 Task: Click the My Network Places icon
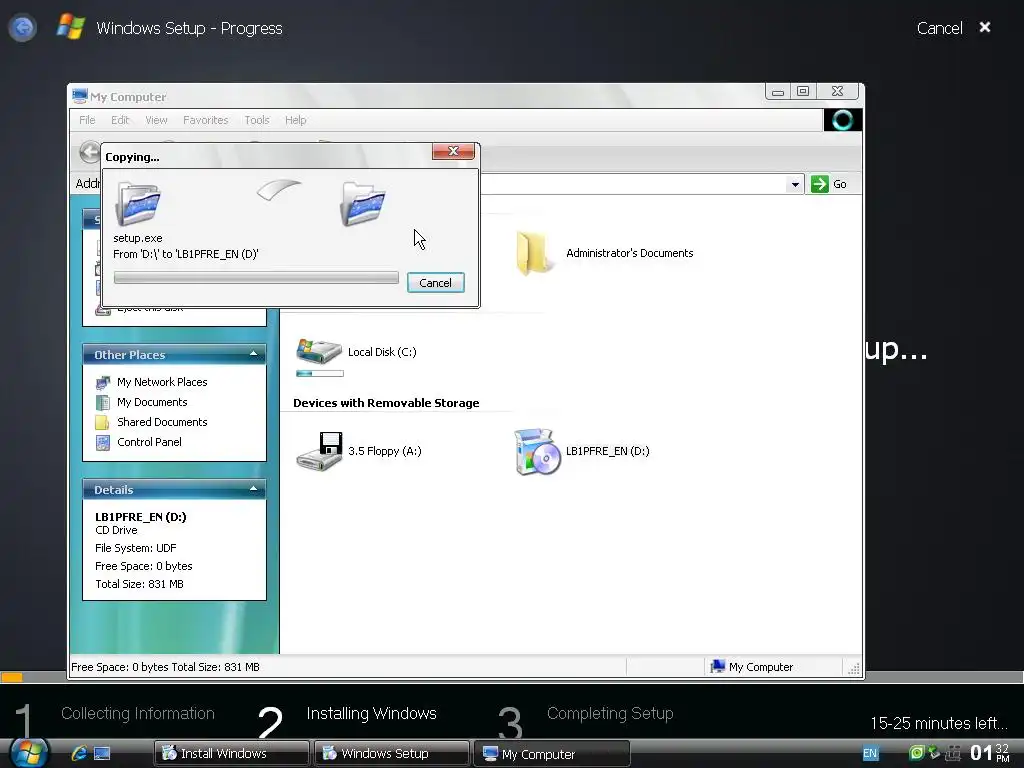(103, 383)
